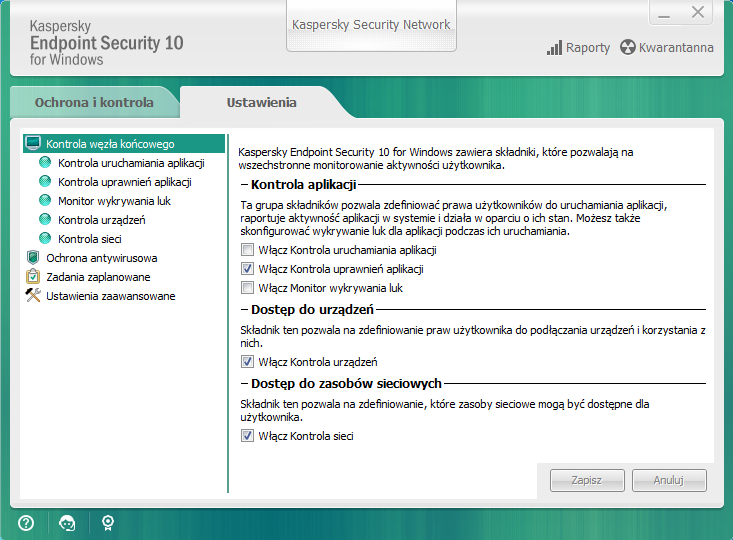Open the Kaspersky Security Network panel
Image resolution: width=733 pixels, height=540 pixels.
(x=371, y=25)
